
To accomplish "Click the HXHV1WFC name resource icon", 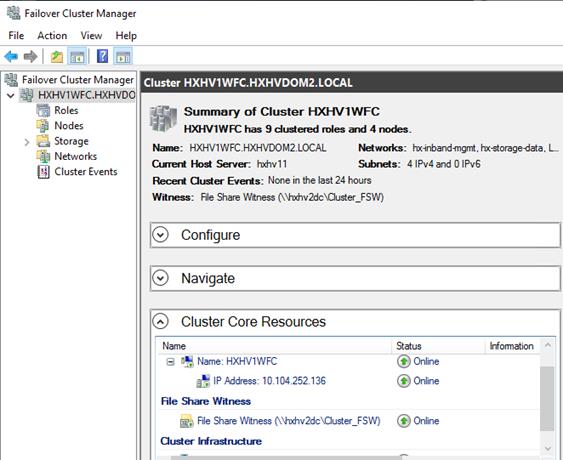I will 187,361.
